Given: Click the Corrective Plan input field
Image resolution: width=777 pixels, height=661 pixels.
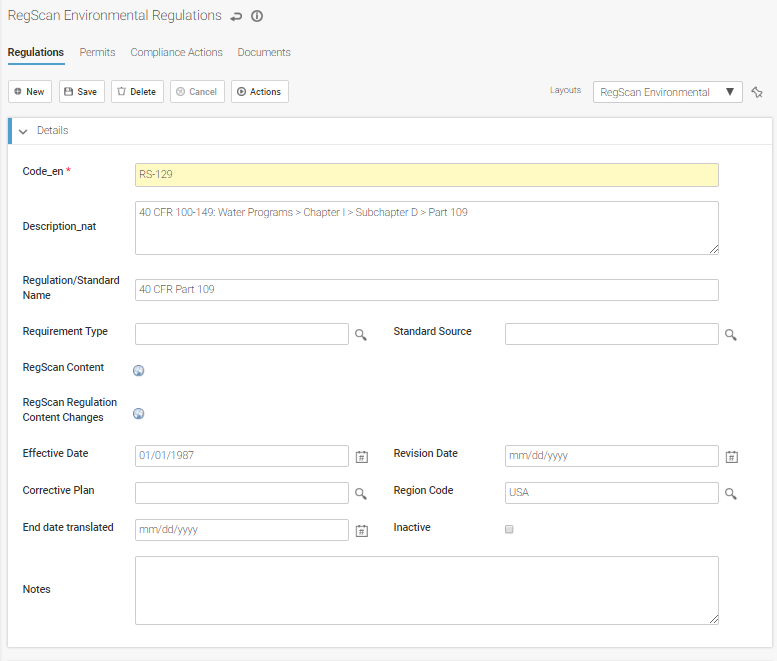Looking at the screenshot, I should point(242,493).
